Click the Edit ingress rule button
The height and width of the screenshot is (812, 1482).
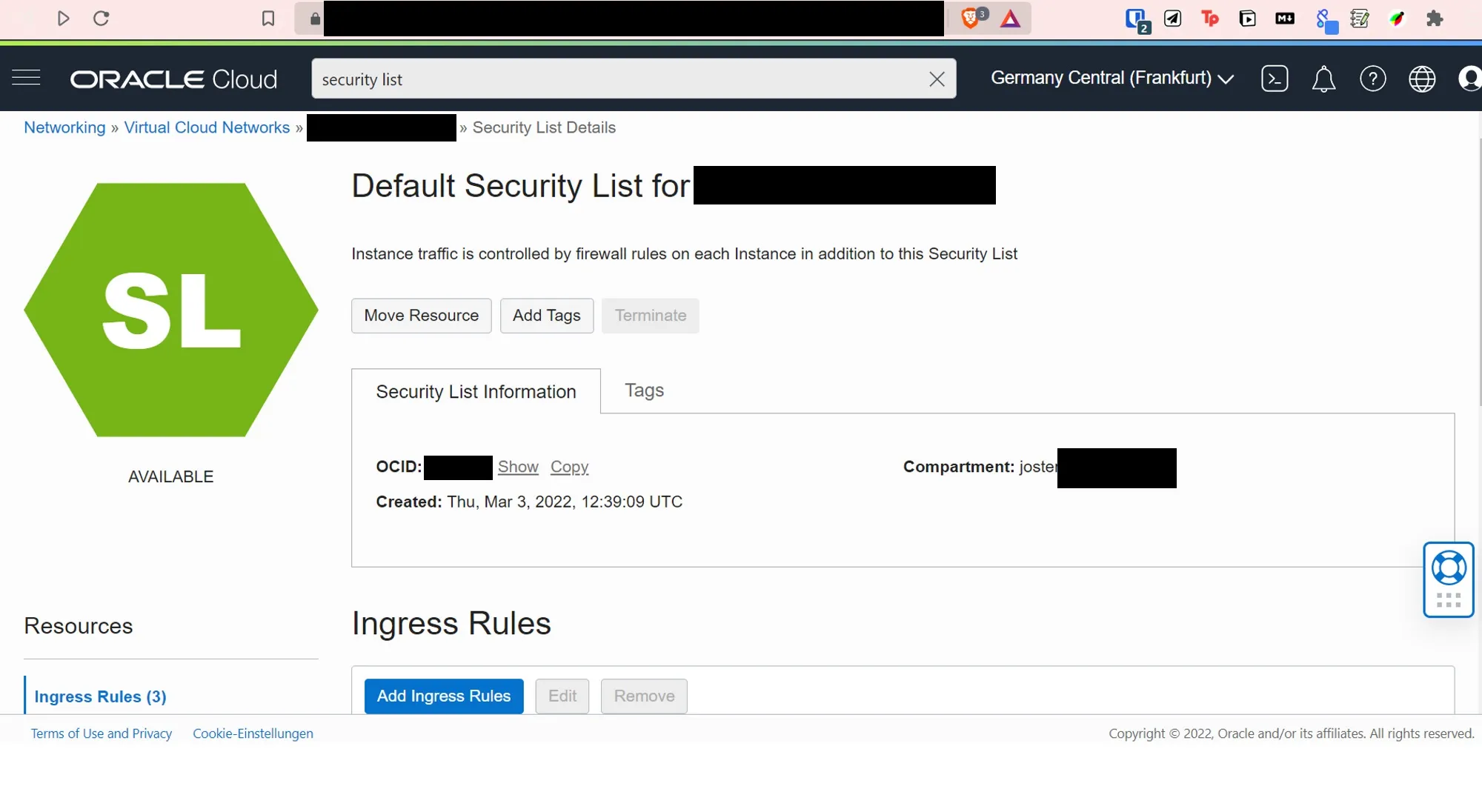coord(562,696)
